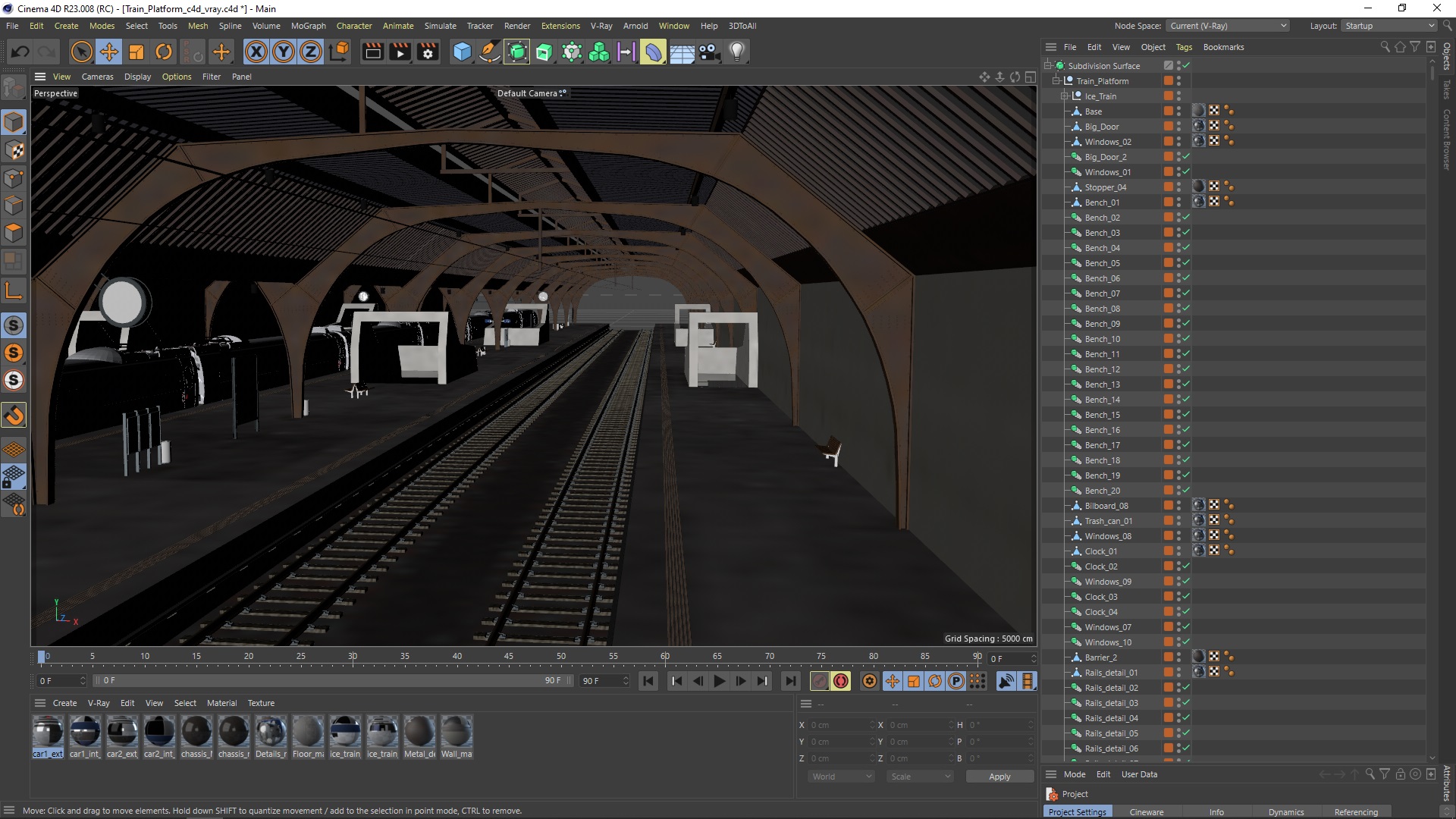Toggle Autokeying button
Screen dimensions: 1456x819
click(840, 681)
